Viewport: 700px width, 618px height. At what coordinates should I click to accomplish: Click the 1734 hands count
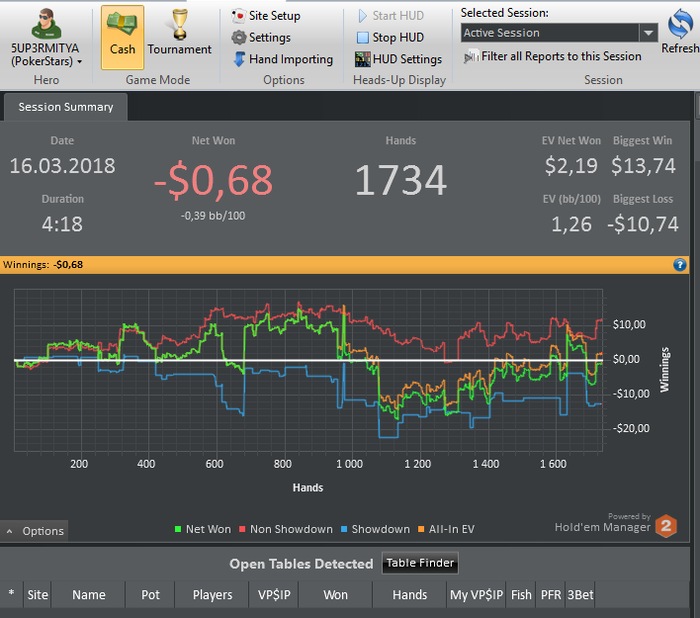click(x=401, y=180)
